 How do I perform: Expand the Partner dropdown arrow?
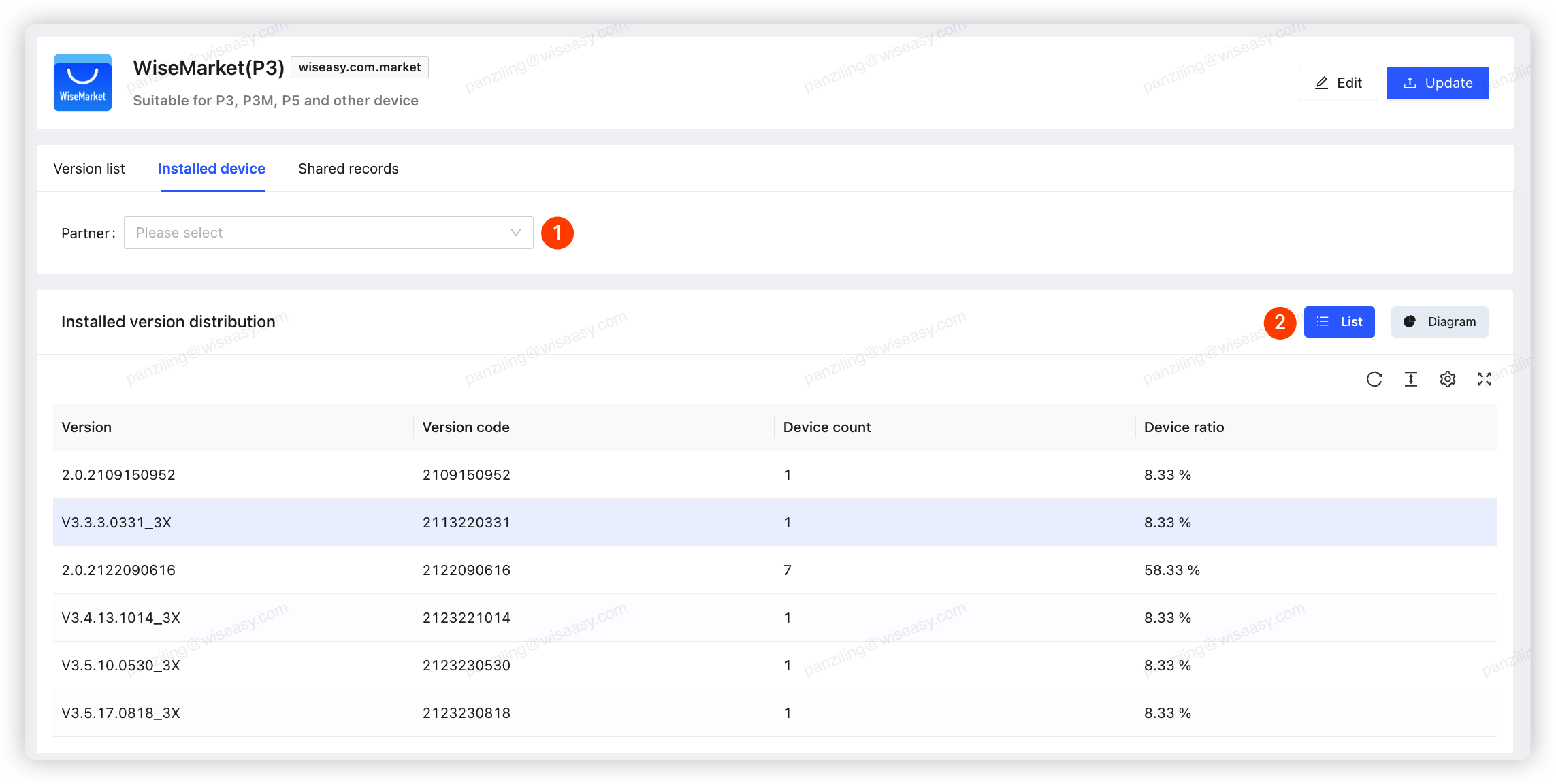coord(515,233)
